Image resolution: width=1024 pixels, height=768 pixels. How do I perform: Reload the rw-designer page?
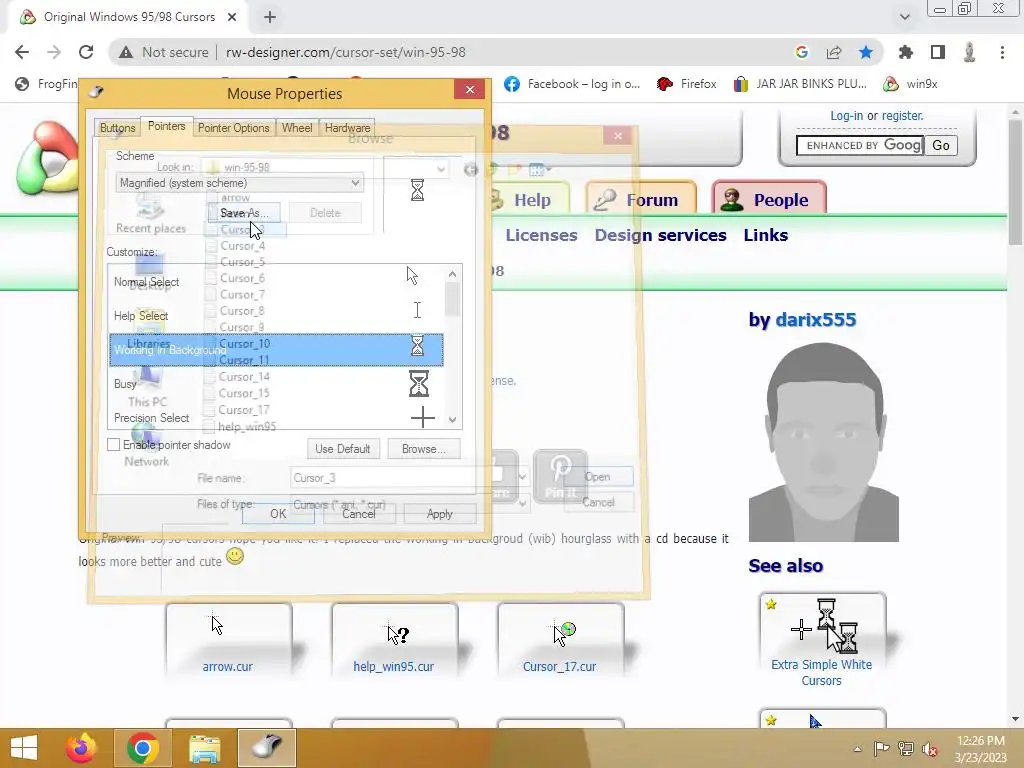click(86, 52)
